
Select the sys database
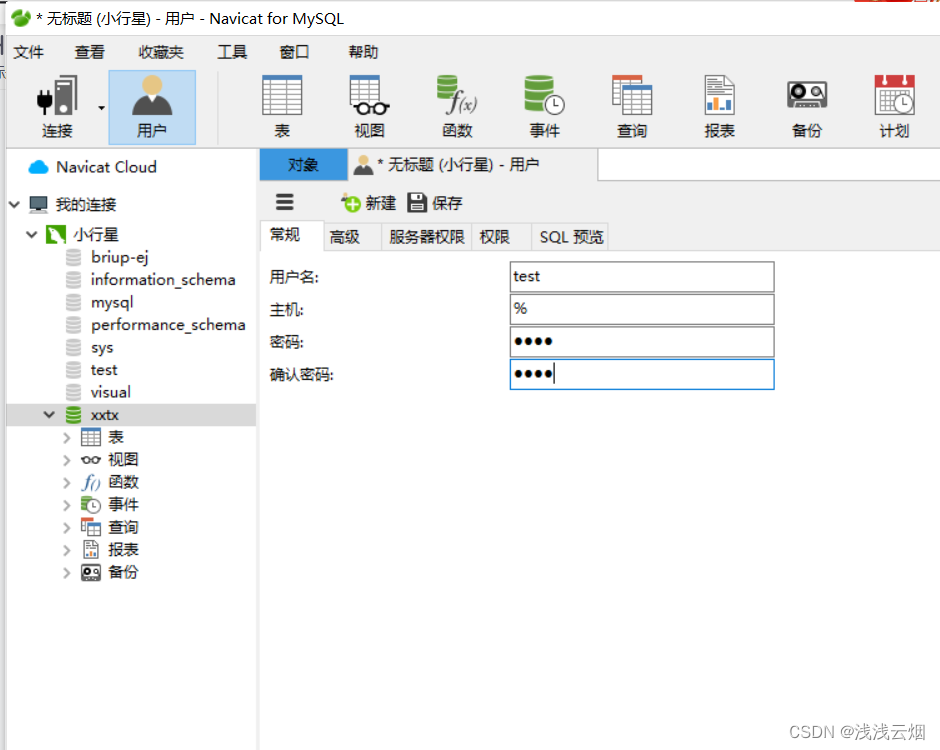click(x=102, y=348)
